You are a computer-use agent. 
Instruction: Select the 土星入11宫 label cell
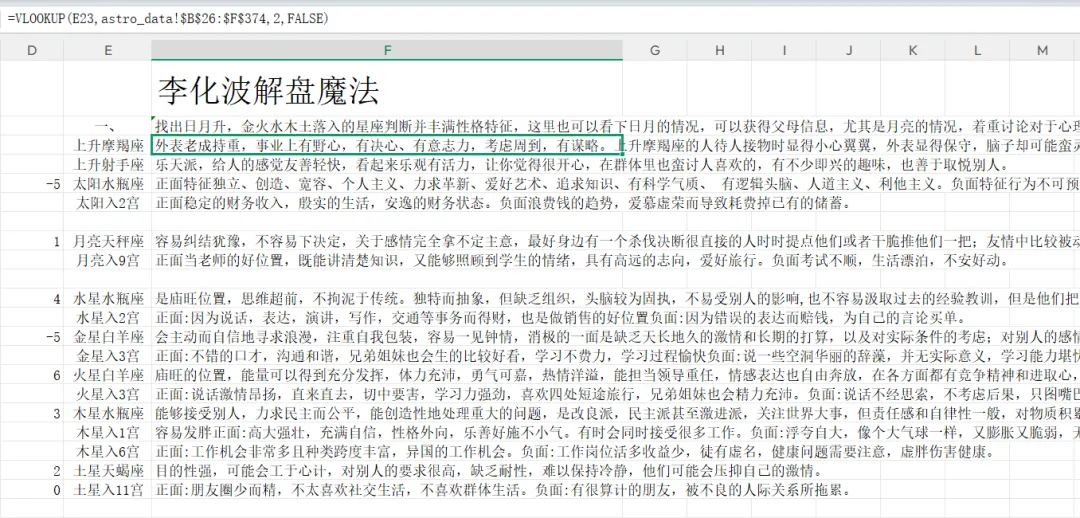(108, 490)
